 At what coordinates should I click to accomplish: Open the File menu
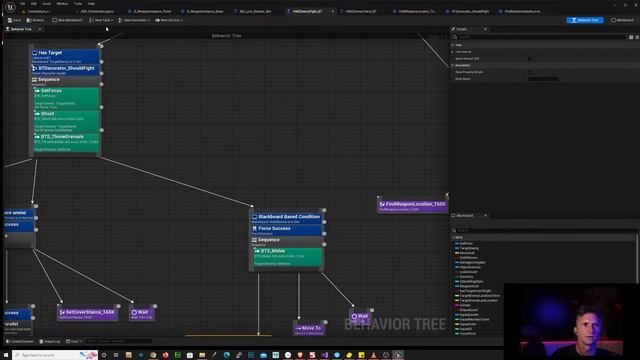(x=22, y=4)
